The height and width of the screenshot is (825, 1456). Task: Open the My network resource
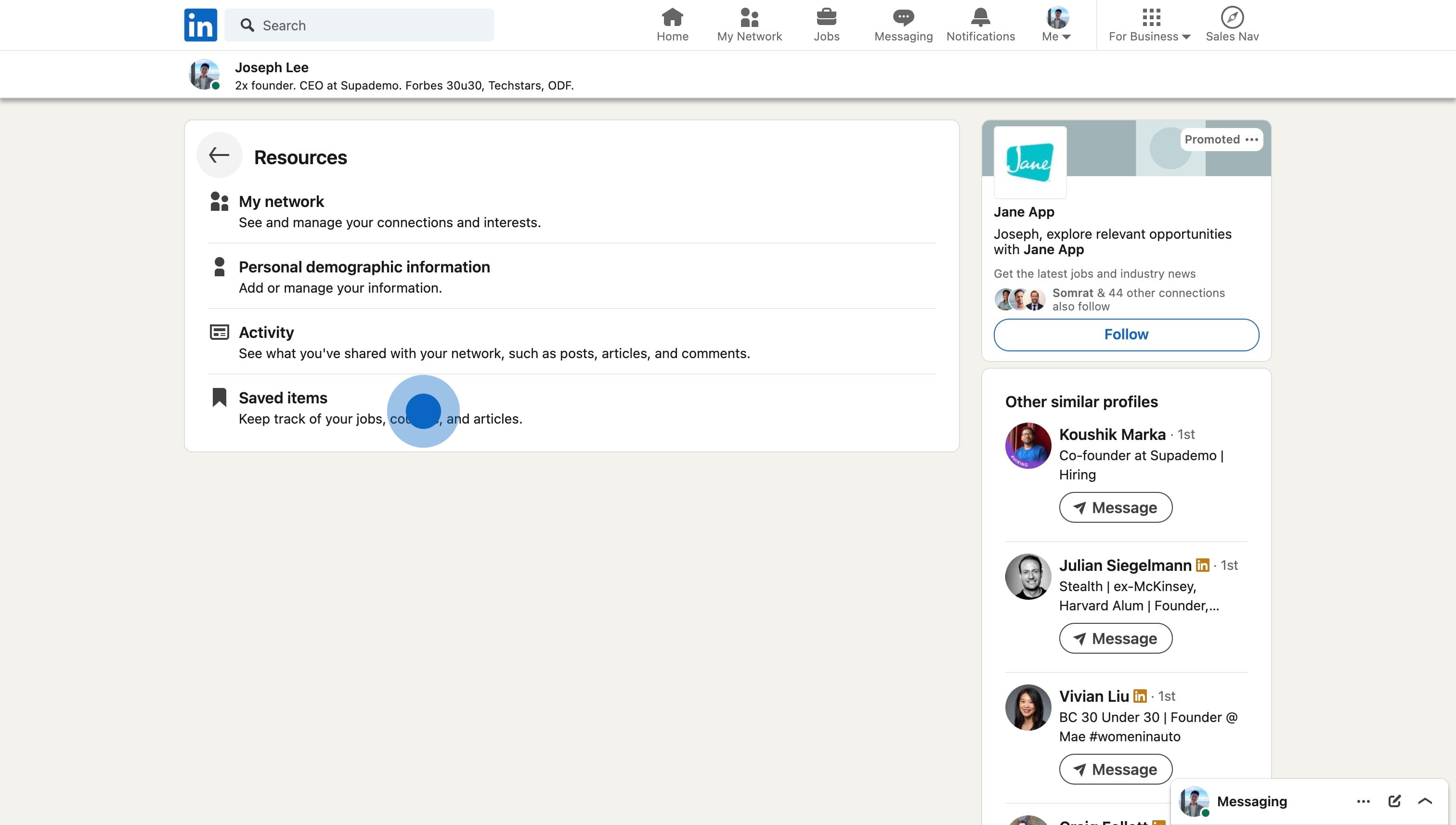[572, 211]
